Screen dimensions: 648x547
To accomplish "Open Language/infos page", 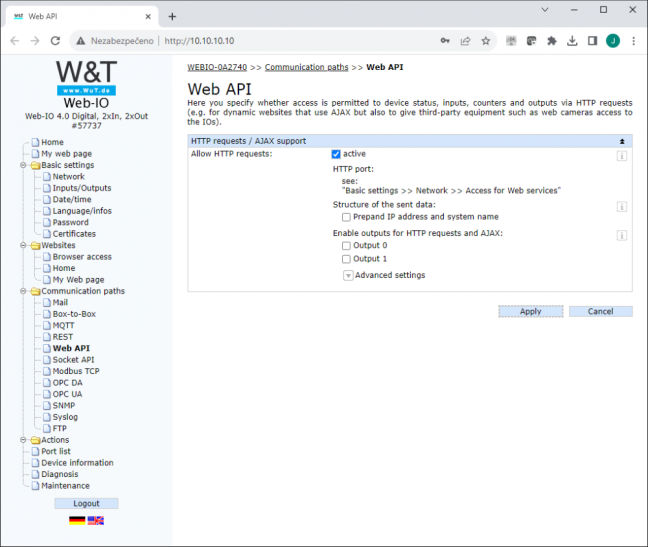I will pos(82,211).
